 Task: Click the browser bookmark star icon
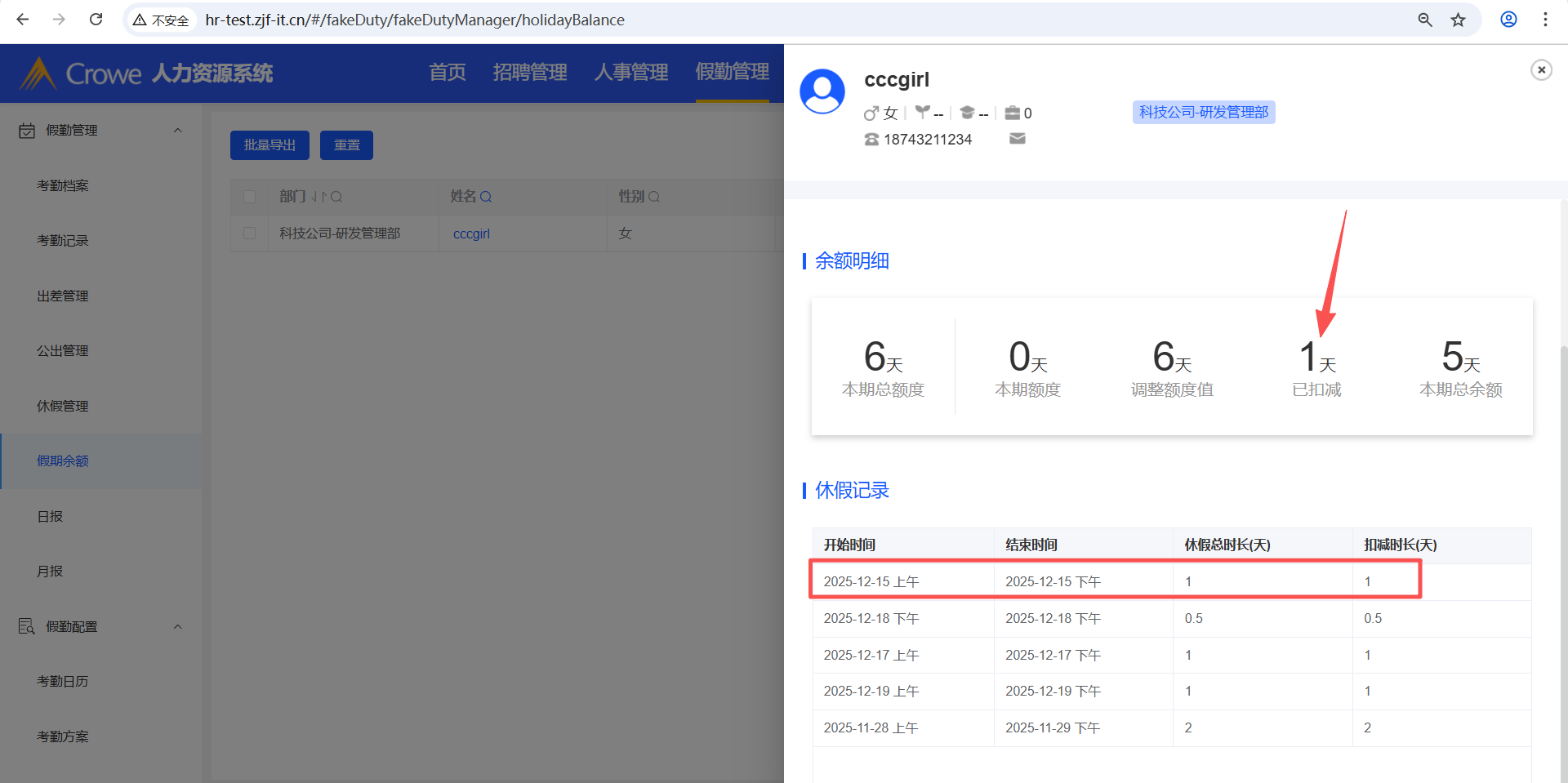point(1459,20)
